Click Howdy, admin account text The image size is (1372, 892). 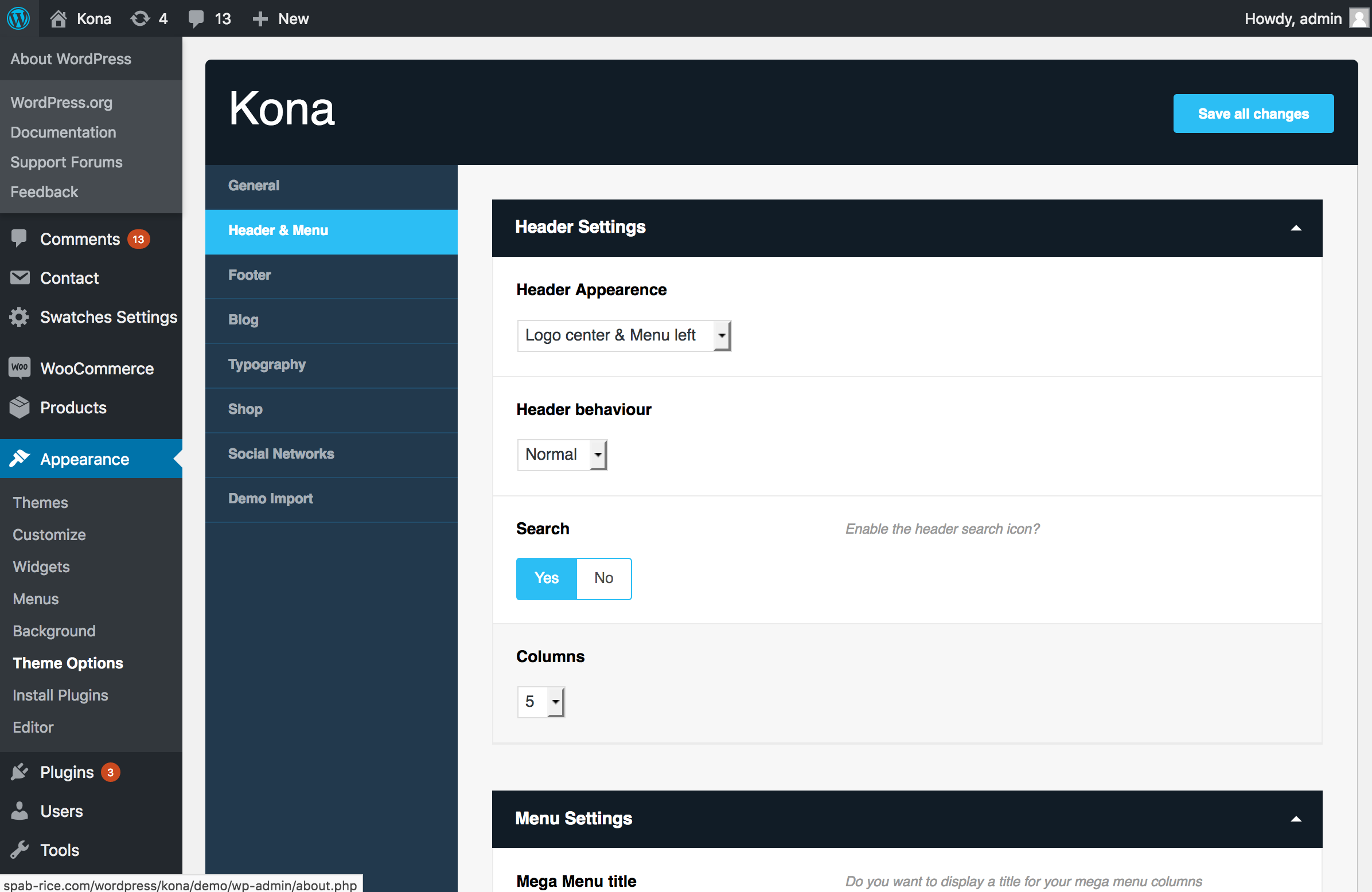[1292, 19]
